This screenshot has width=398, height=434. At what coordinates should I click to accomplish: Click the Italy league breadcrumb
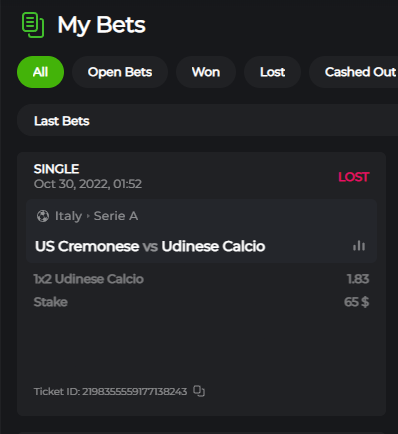(68, 216)
